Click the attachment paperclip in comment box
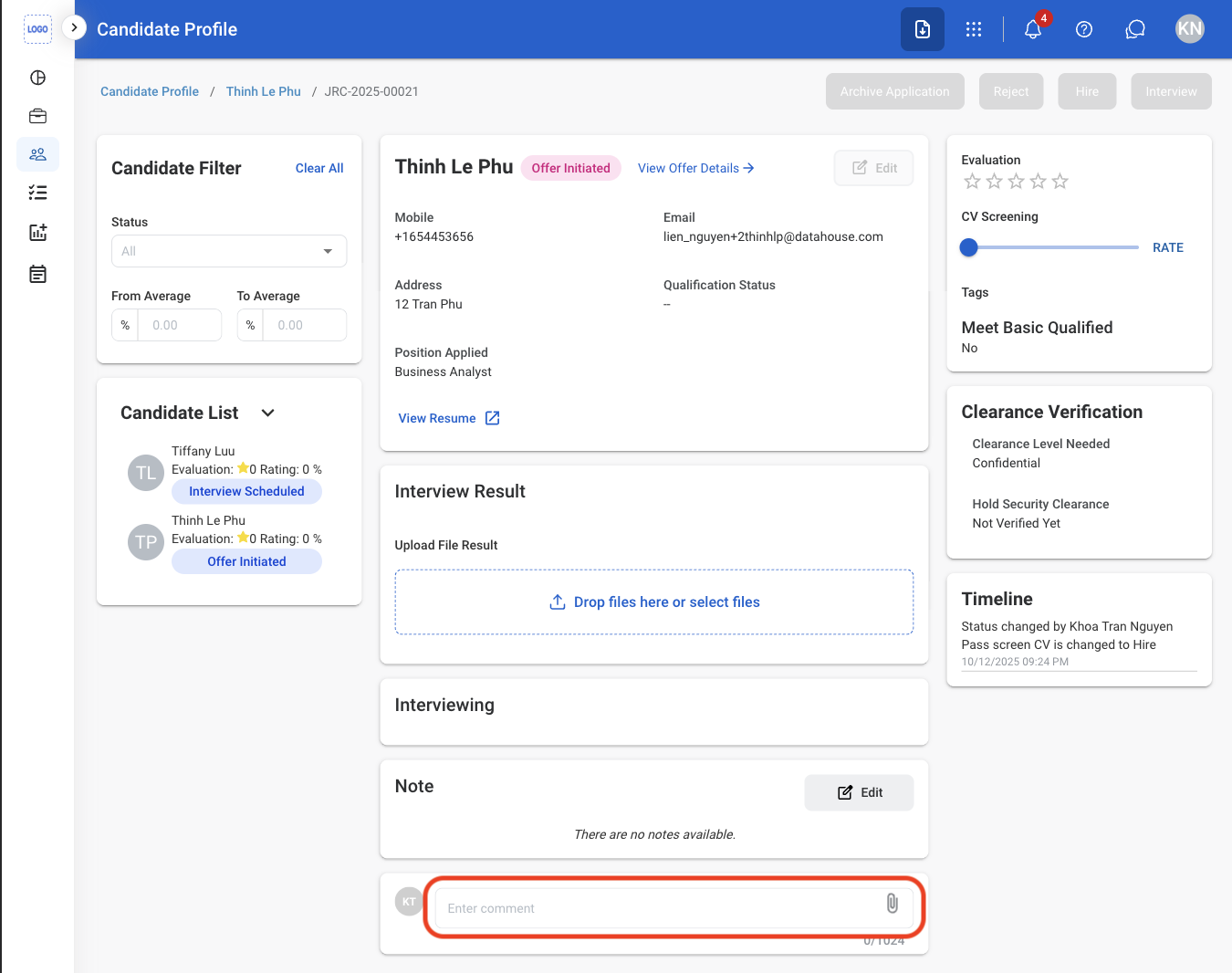The height and width of the screenshot is (973, 1232). click(893, 904)
